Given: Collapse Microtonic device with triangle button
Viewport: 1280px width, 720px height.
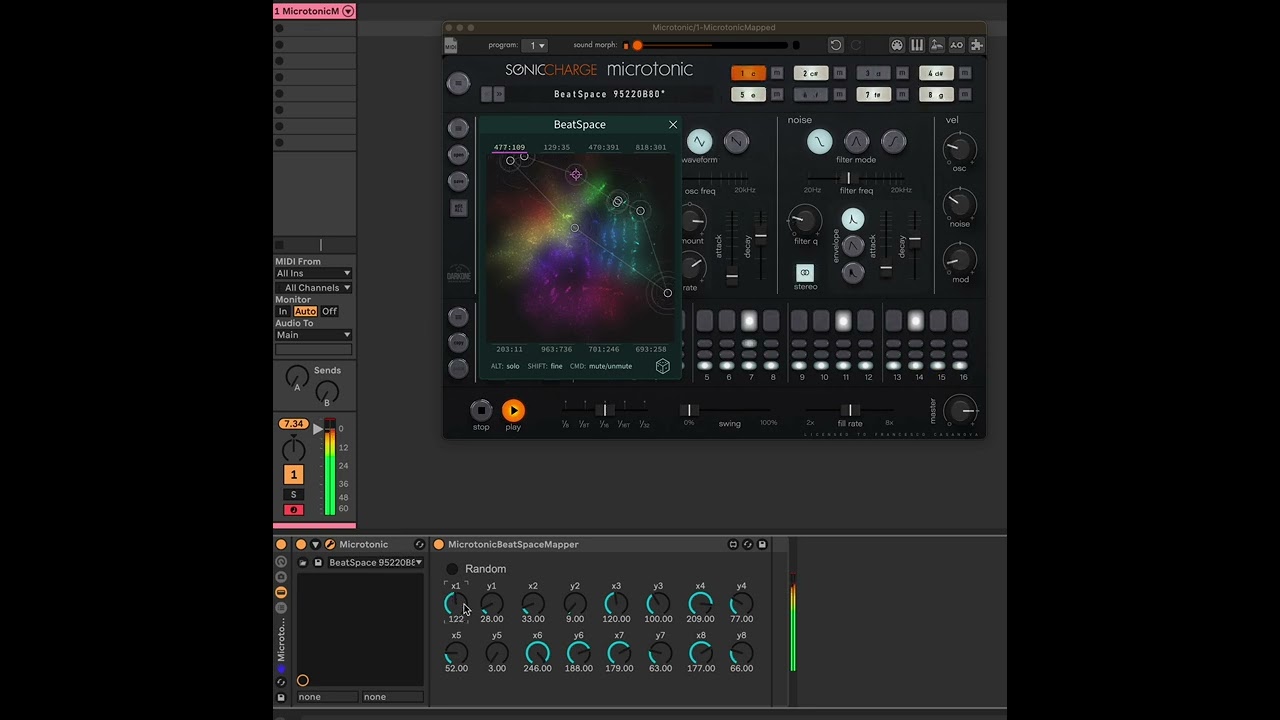Looking at the screenshot, I should click(315, 545).
